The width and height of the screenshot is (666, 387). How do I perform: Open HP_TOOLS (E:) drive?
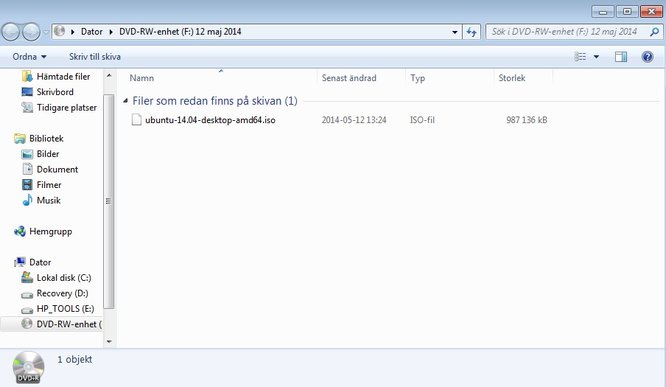click(65, 308)
